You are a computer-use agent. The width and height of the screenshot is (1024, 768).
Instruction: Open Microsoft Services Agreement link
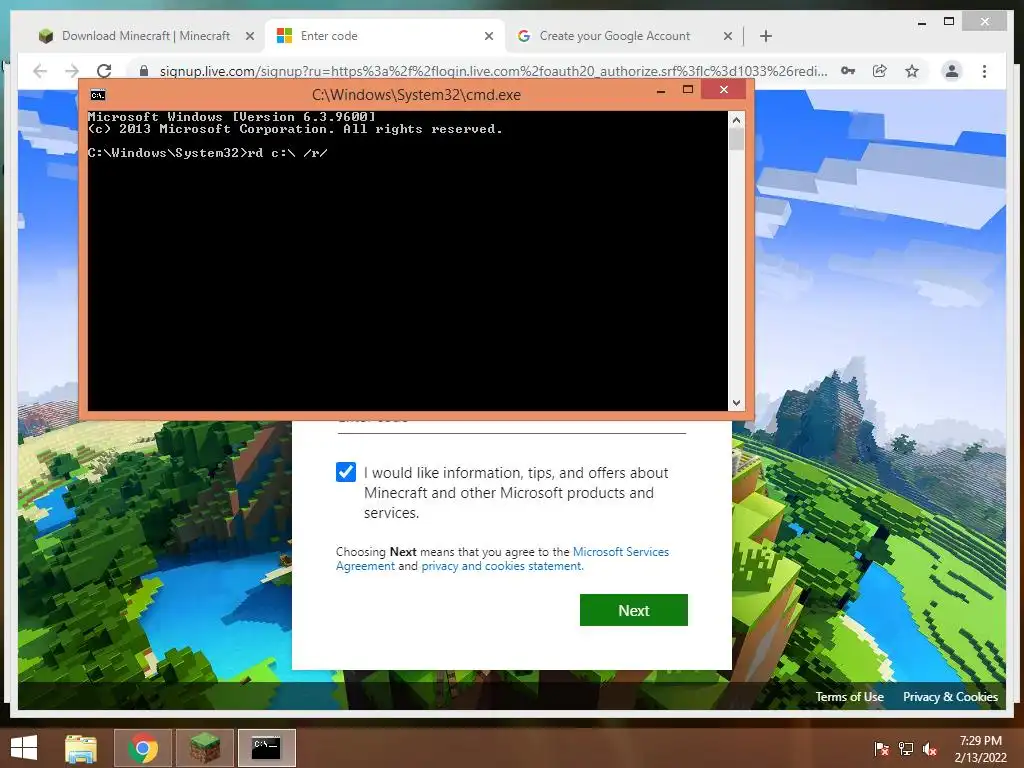tap(502, 559)
